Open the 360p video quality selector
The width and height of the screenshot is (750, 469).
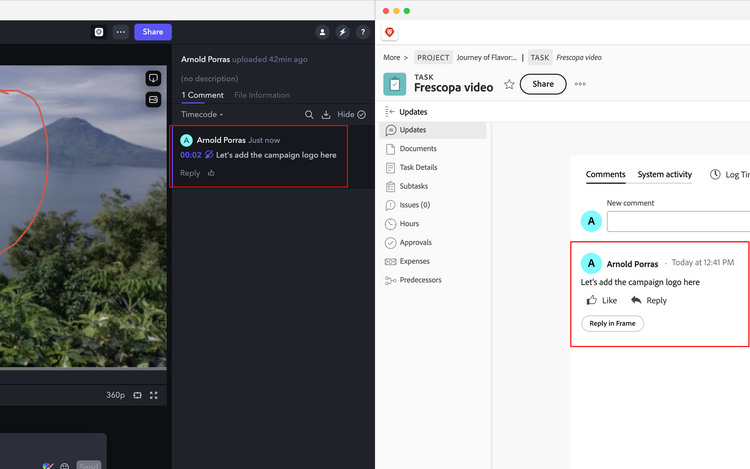pyautogui.click(x=116, y=395)
